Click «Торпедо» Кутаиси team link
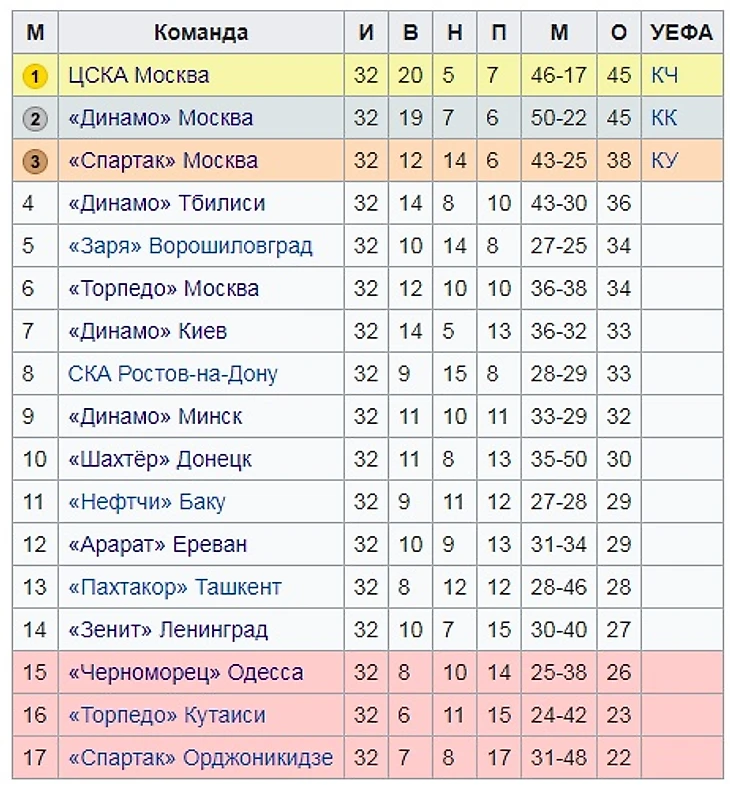730x787 pixels. point(168,715)
